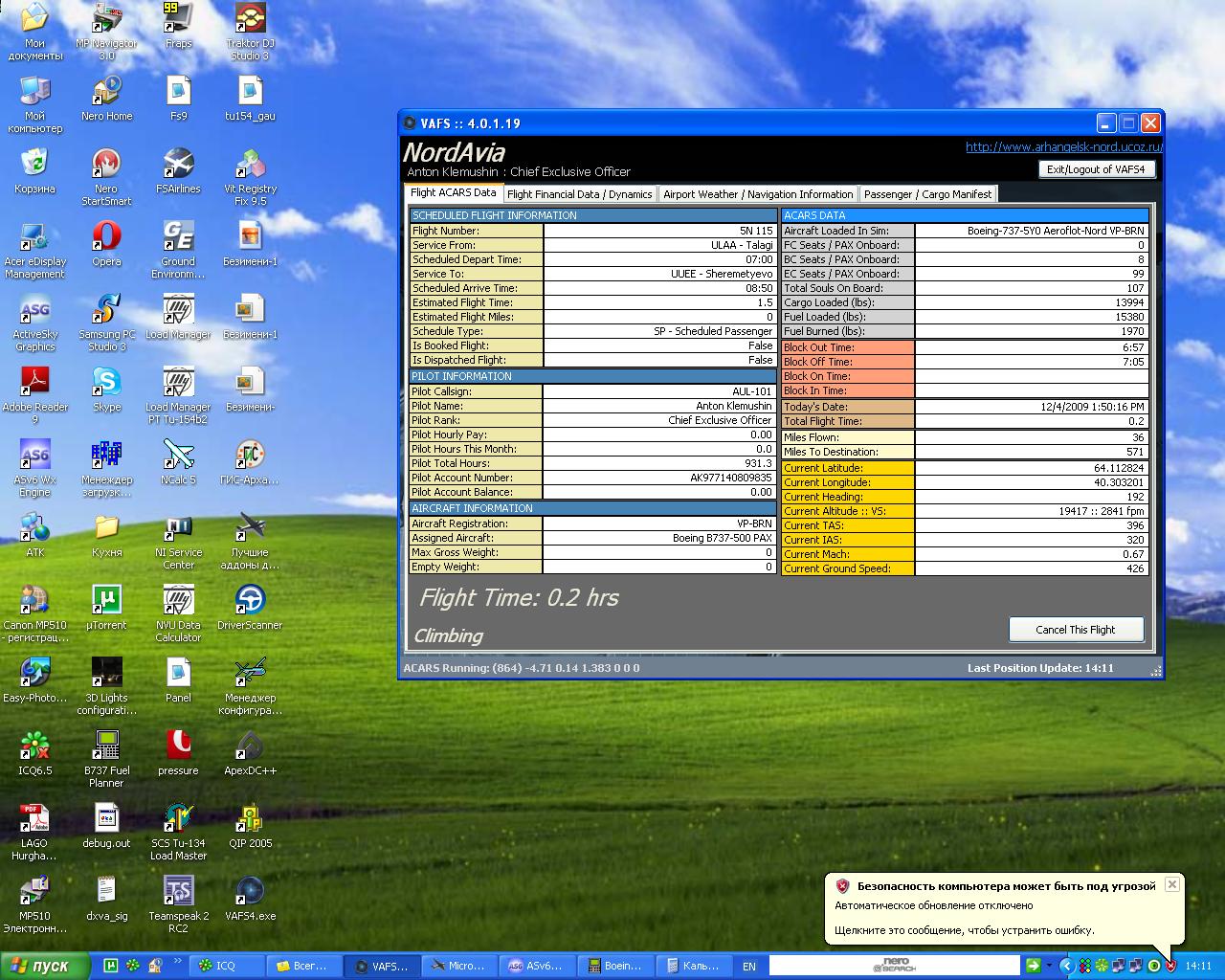Click the Cargo Loaded value 13994
The width and height of the screenshot is (1225, 980).
pos(1032,302)
